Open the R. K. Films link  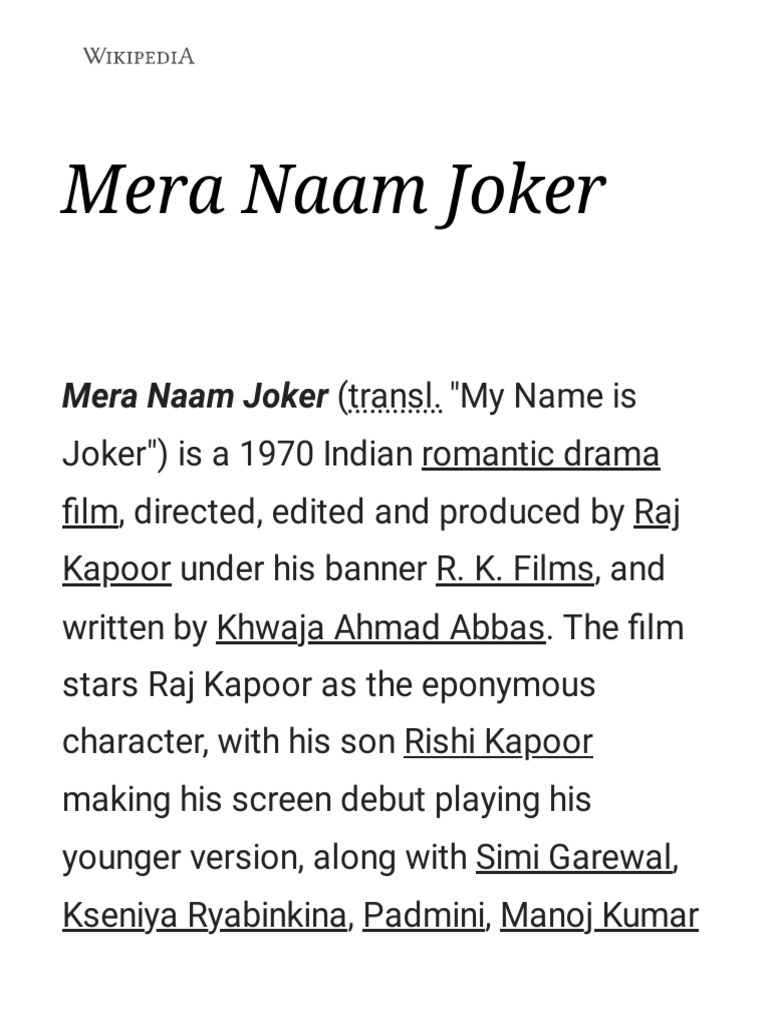(515, 569)
